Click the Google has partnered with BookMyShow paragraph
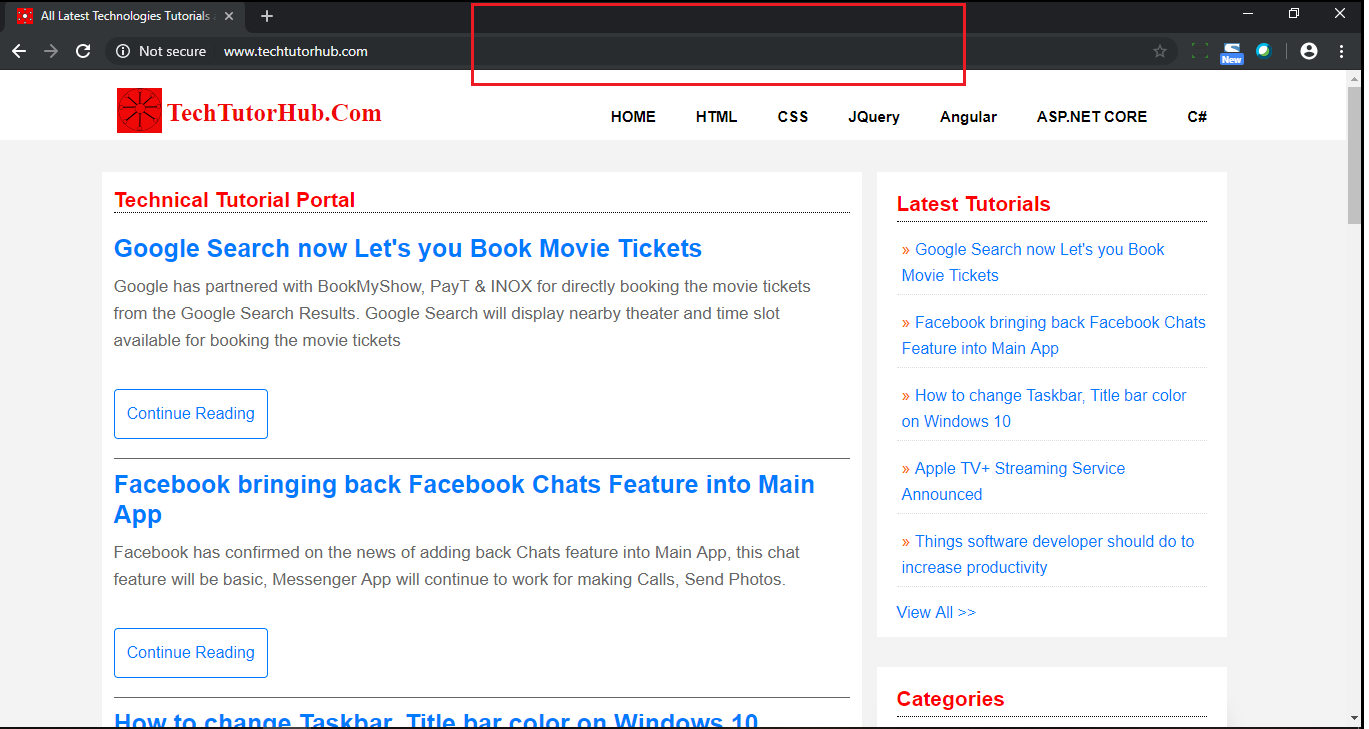Screen dimensions: 1369x729 [463, 313]
